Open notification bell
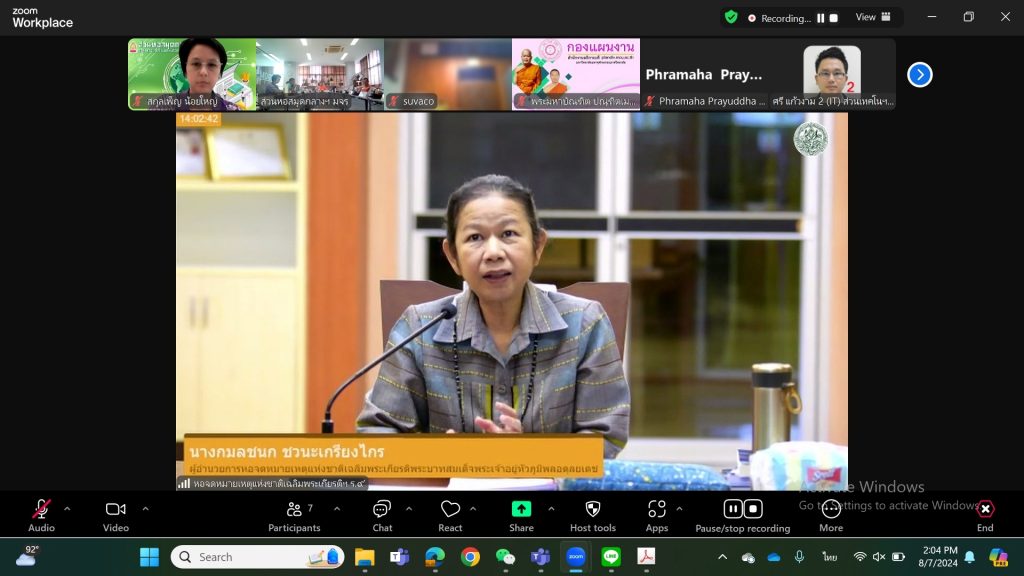 [970, 557]
